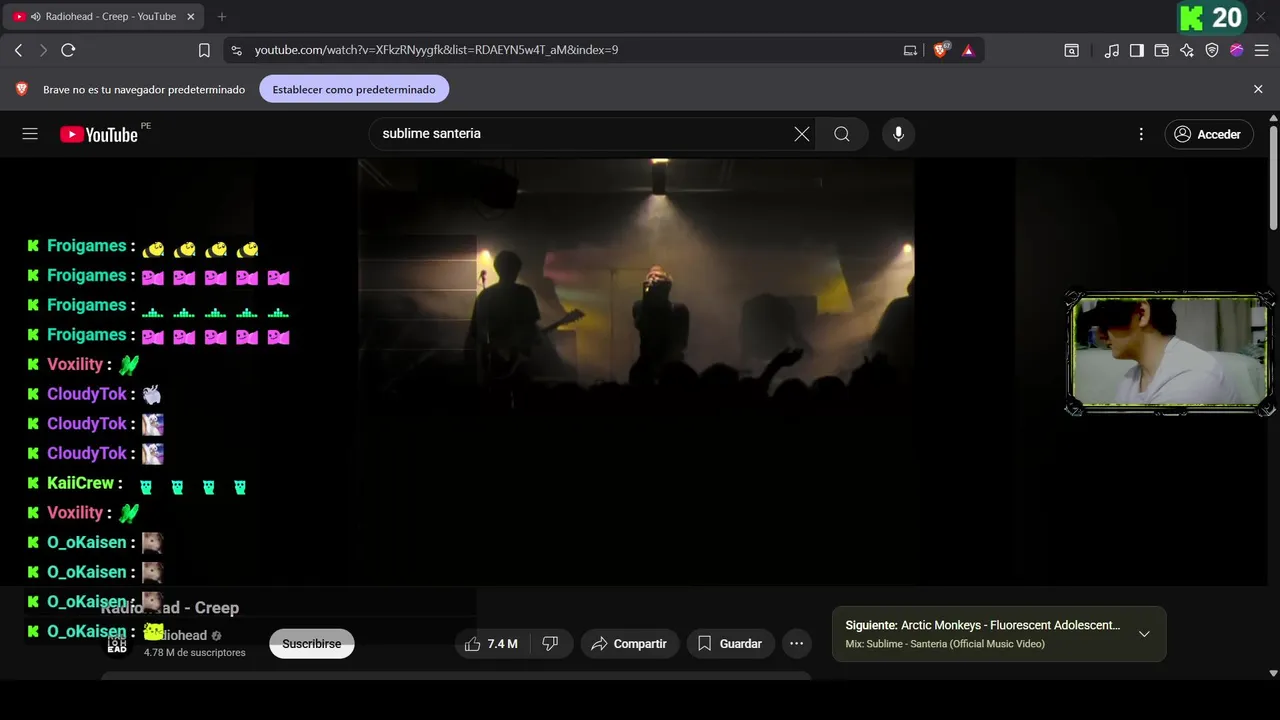1280x720 pixels.
Task: Click the top Froigames chat message
Action: tap(143, 246)
